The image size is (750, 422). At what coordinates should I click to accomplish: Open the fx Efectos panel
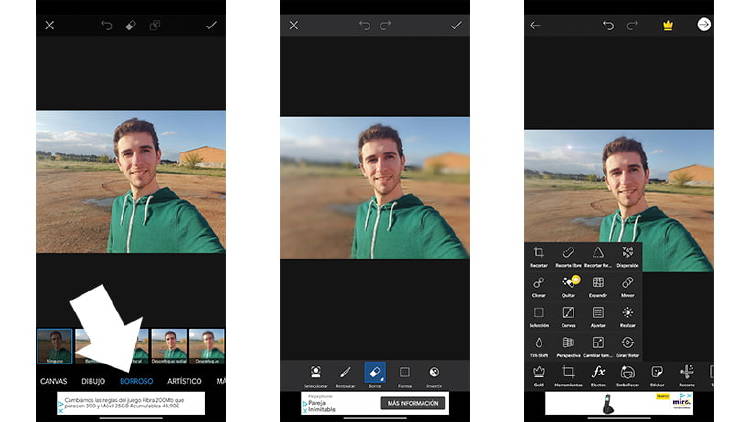click(x=598, y=373)
